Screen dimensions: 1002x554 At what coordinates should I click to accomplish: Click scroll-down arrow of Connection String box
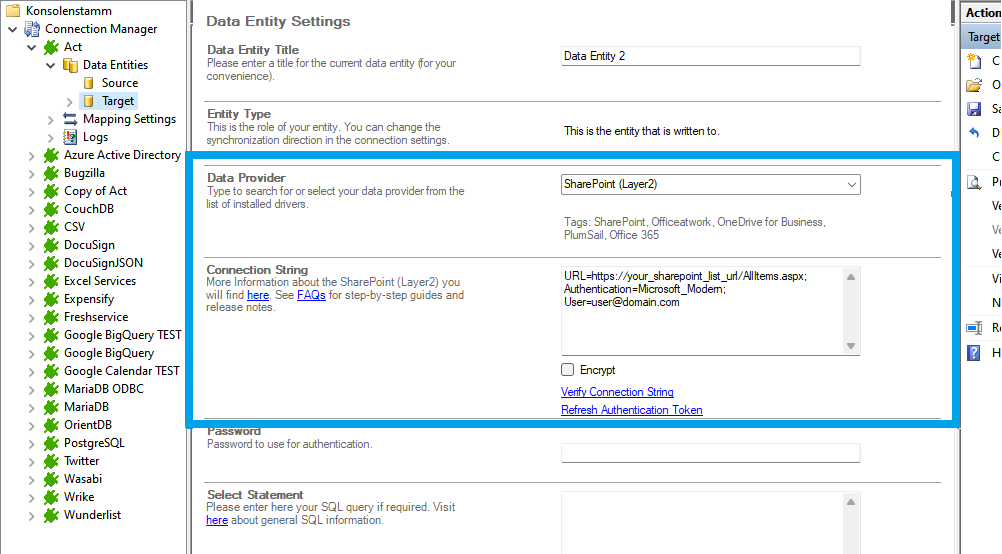[851, 346]
